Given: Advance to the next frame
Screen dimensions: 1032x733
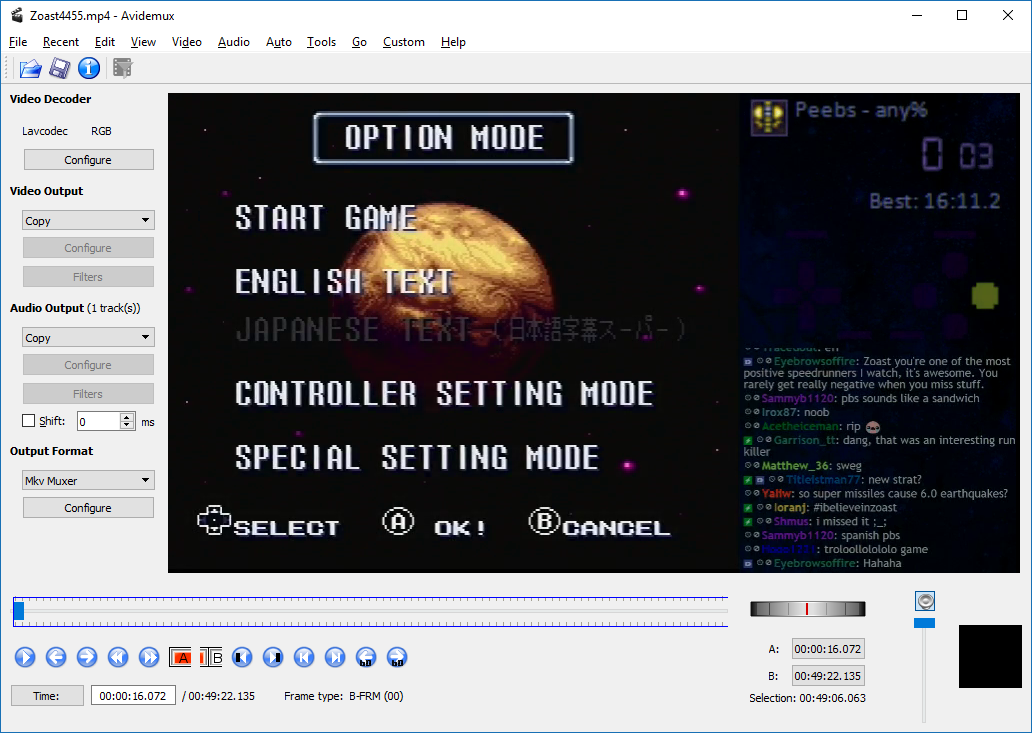Looking at the screenshot, I should tap(87, 657).
